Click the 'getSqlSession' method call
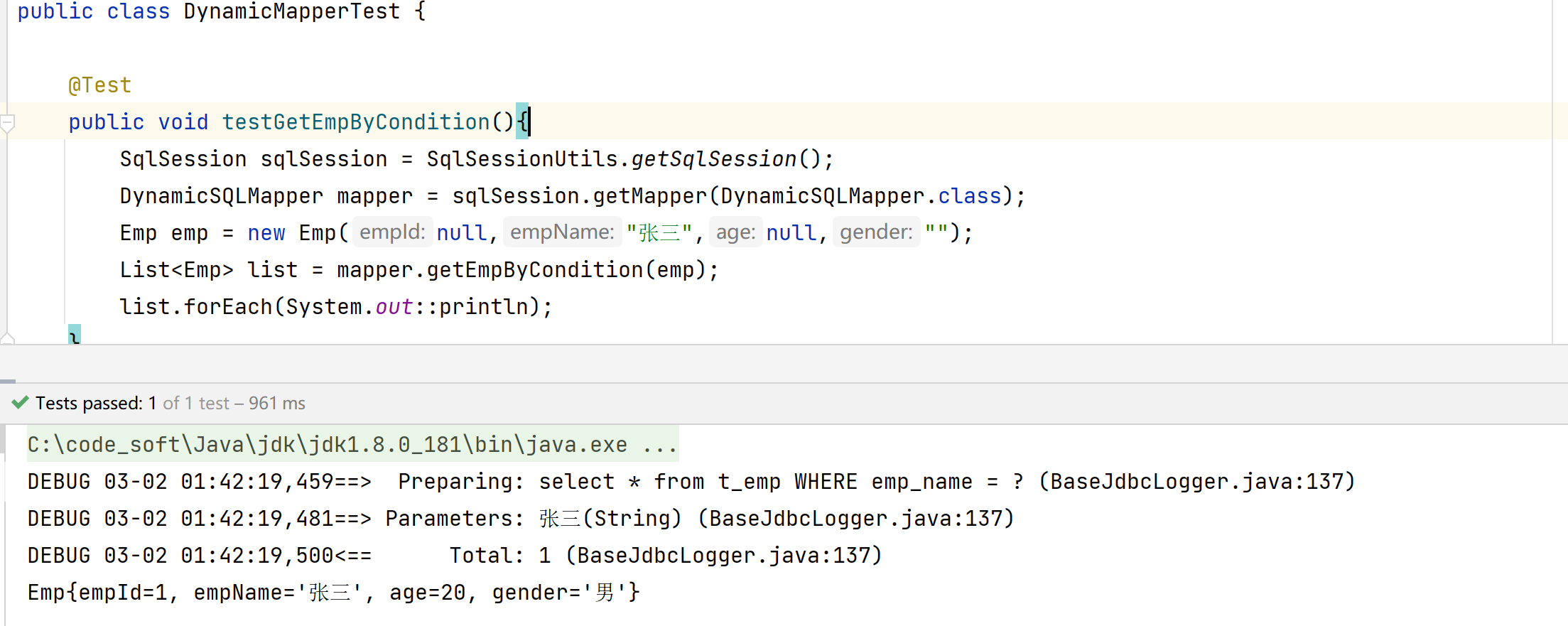The height and width of the screenshot is (626, 1568). pos(714,159)
